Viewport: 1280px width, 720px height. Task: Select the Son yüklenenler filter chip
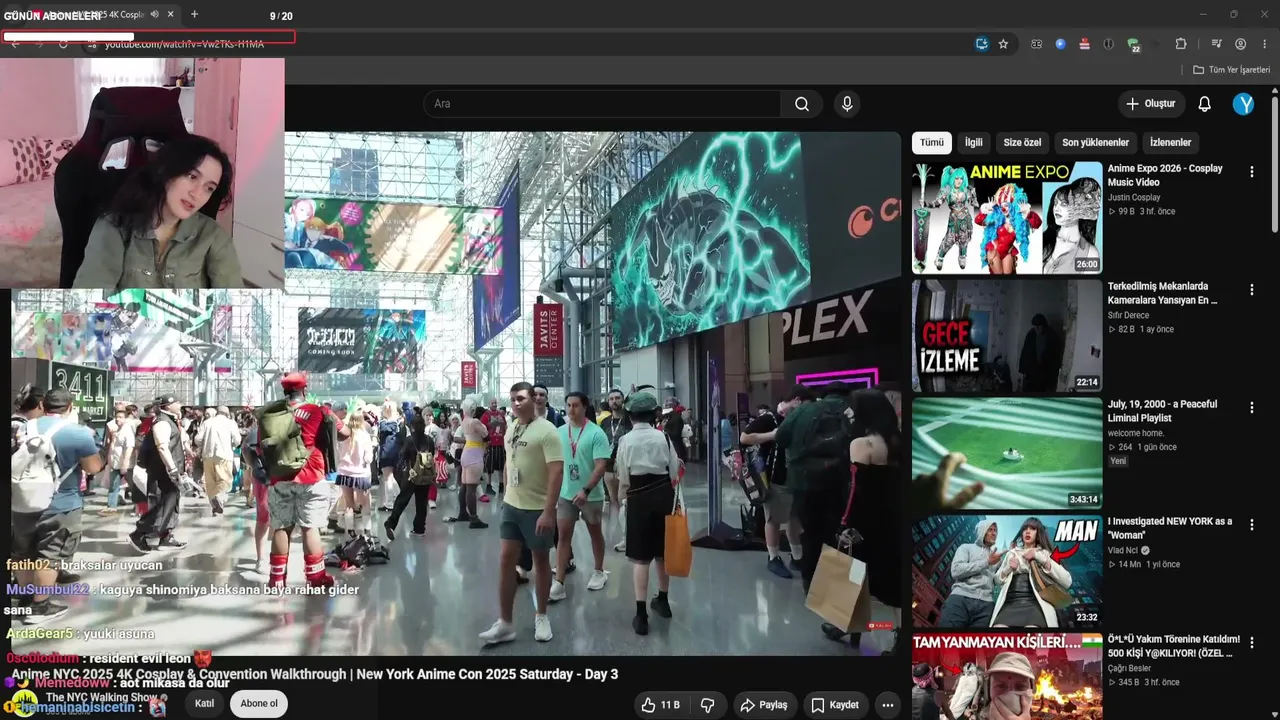(1095, 143)
